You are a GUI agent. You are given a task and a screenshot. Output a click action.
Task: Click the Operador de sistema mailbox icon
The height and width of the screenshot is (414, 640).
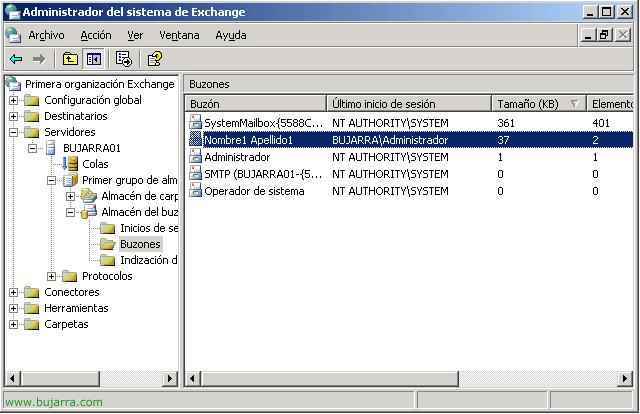pos(196,191)
